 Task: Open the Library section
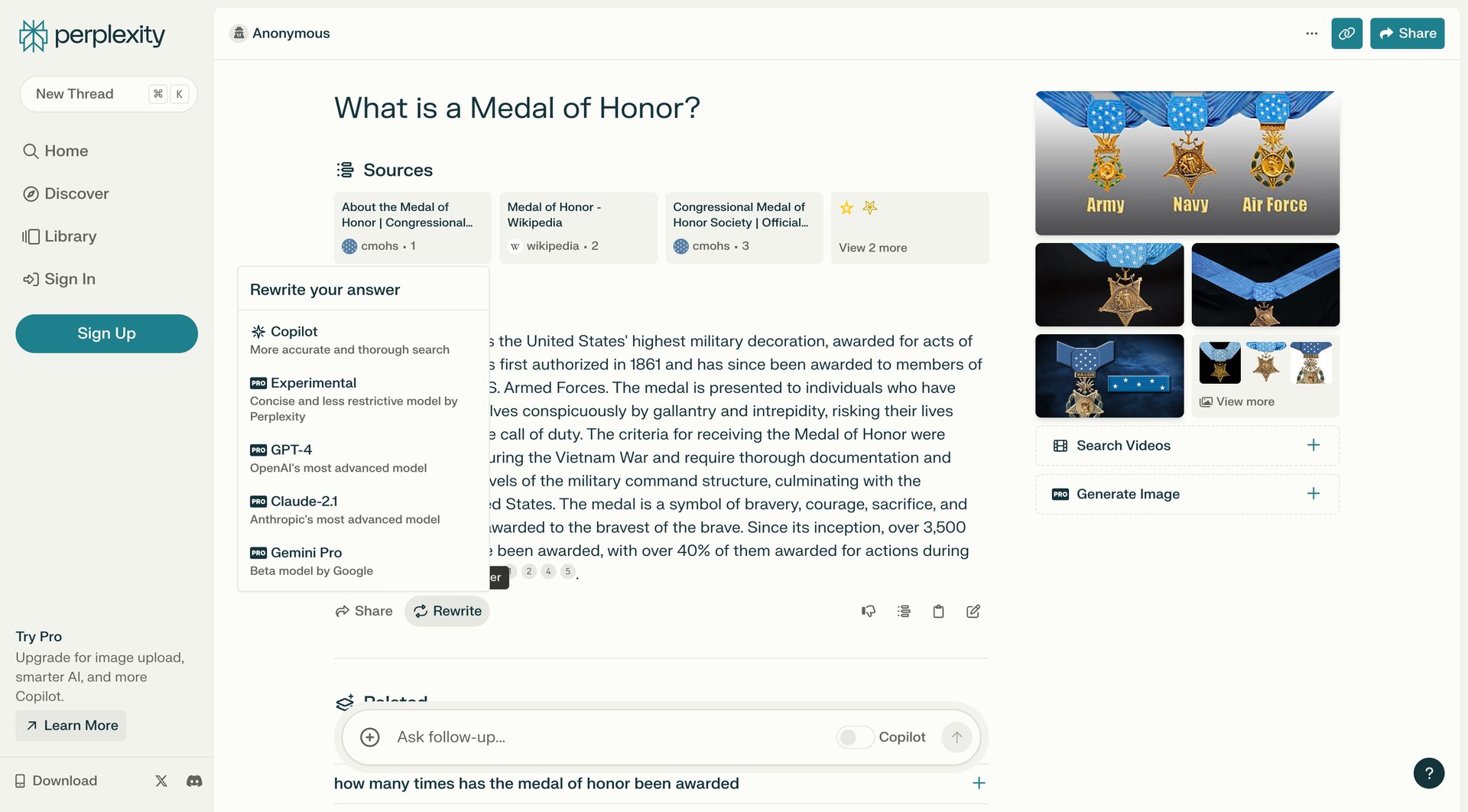tap(69, 236)
